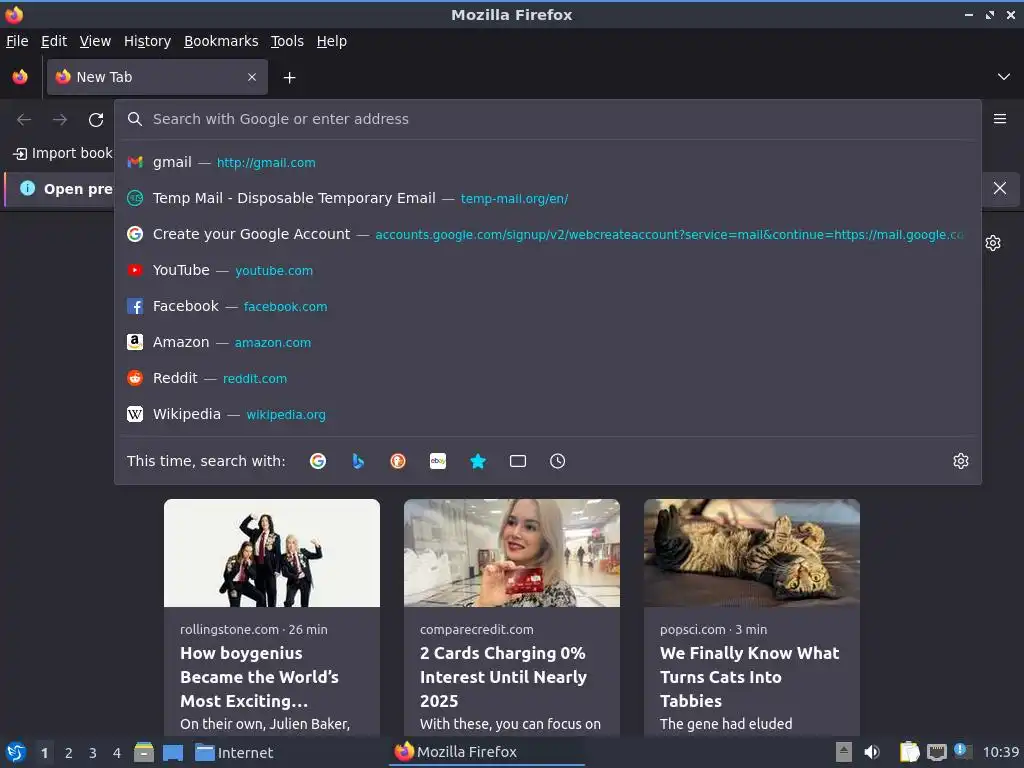Viewport: 1024px width, 768px height.
Task: Pick the Reddit suggestion
Action: point(547,377)
